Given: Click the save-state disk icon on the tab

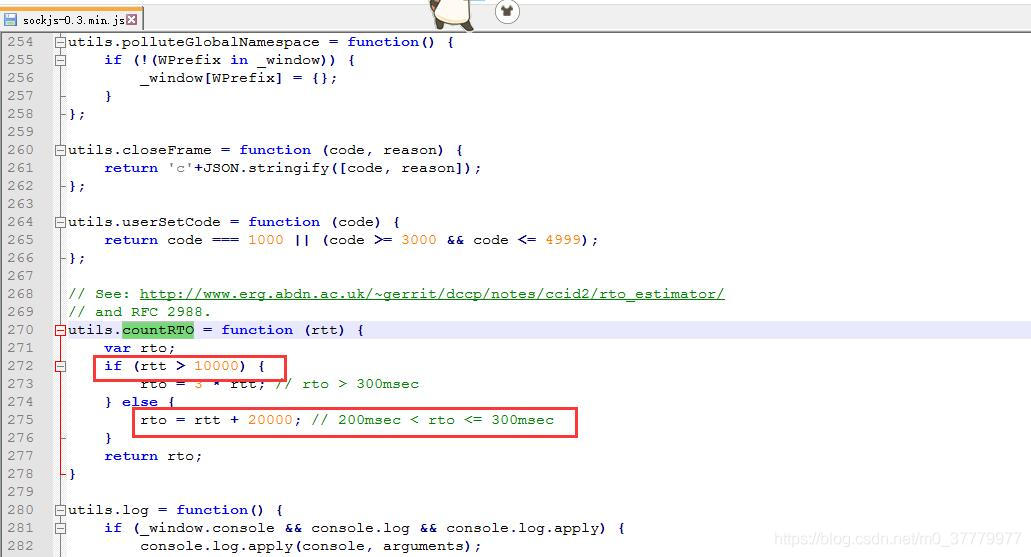Looking at the screenshot, I should tap(10, 20).
